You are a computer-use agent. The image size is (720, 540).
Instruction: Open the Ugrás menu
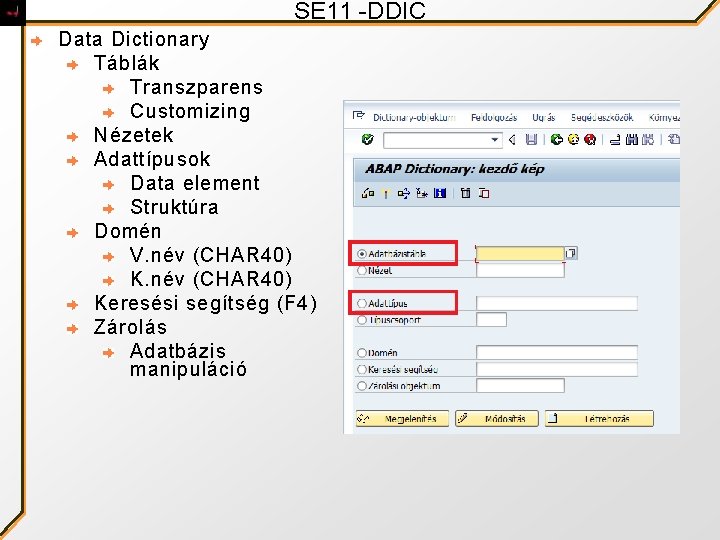544,118
